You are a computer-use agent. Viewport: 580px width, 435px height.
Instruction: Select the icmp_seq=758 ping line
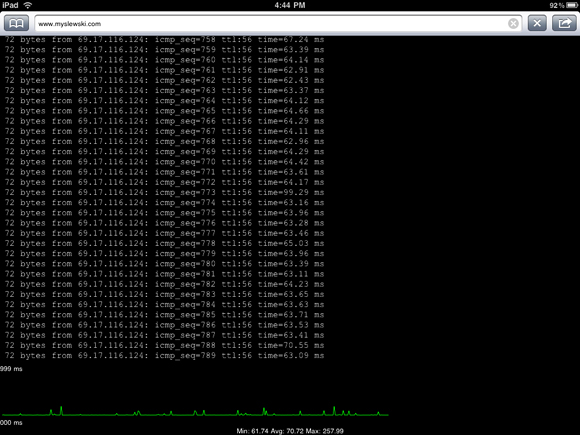point(165,40)
